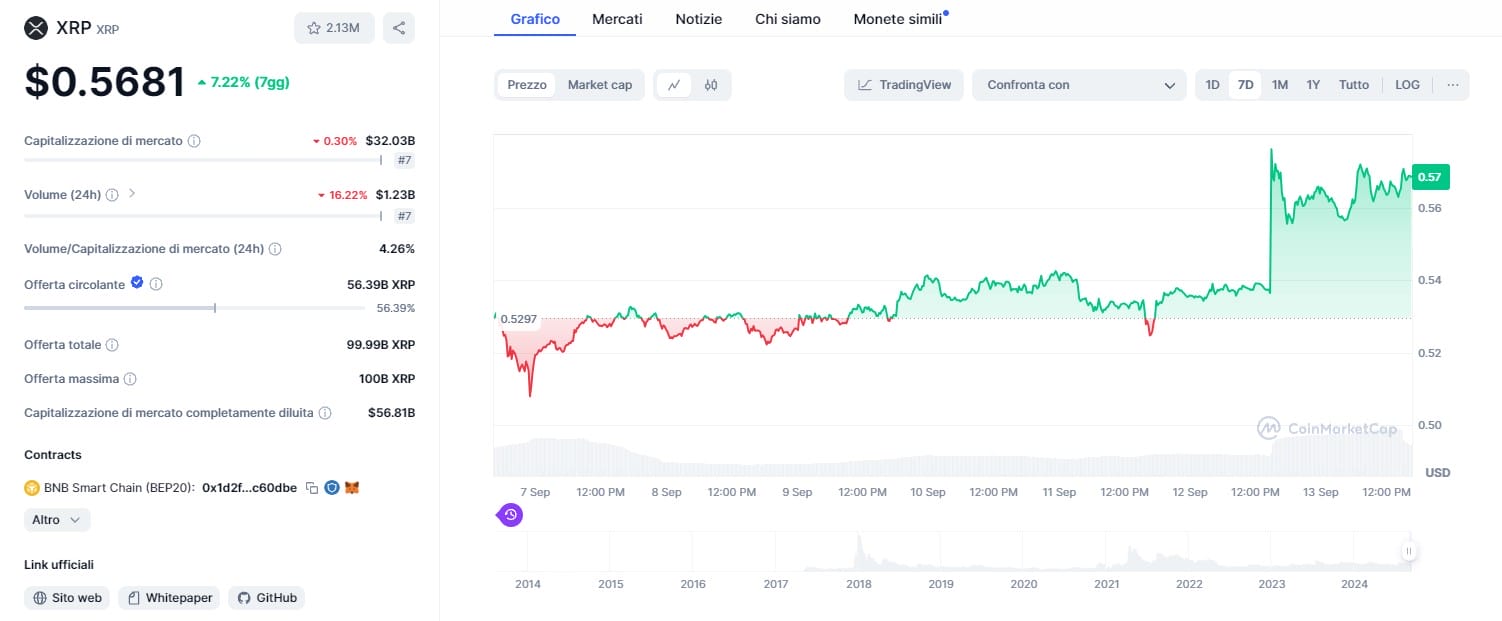Click the TradingView button

point(904,85)
